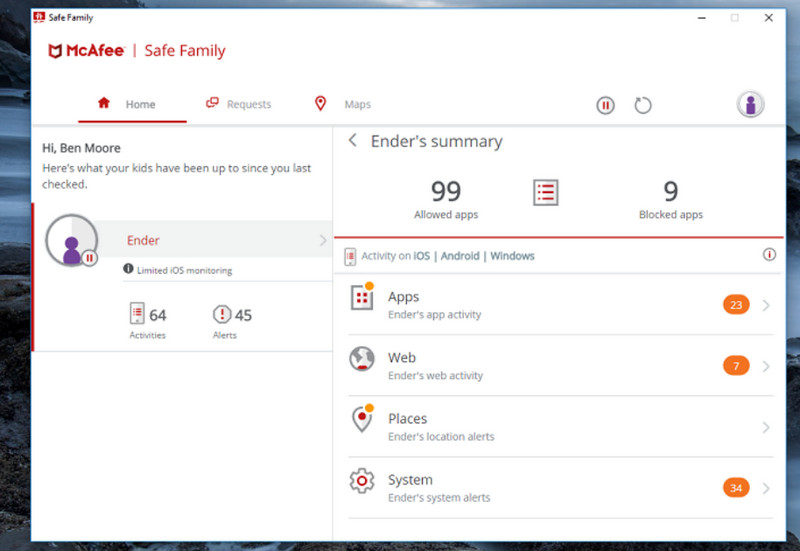800x551 pixels.
Task: View Ender's 64 Activities
Action: 147,321
